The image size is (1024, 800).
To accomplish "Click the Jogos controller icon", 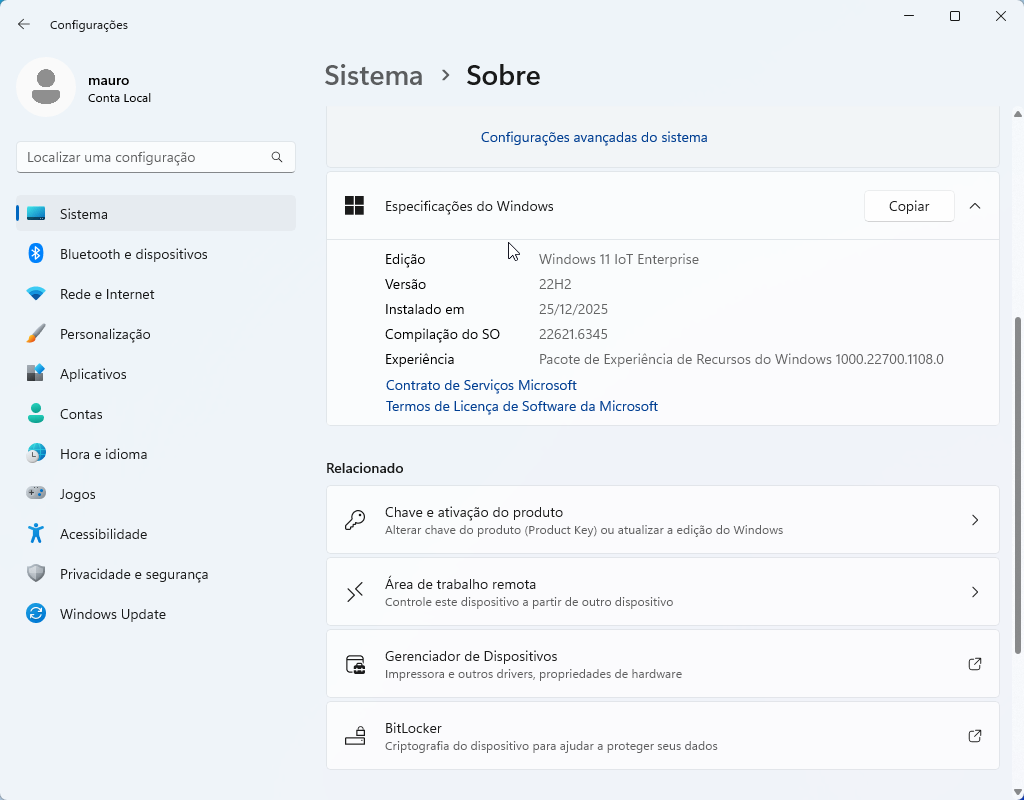I will click(x=36, y=493).
